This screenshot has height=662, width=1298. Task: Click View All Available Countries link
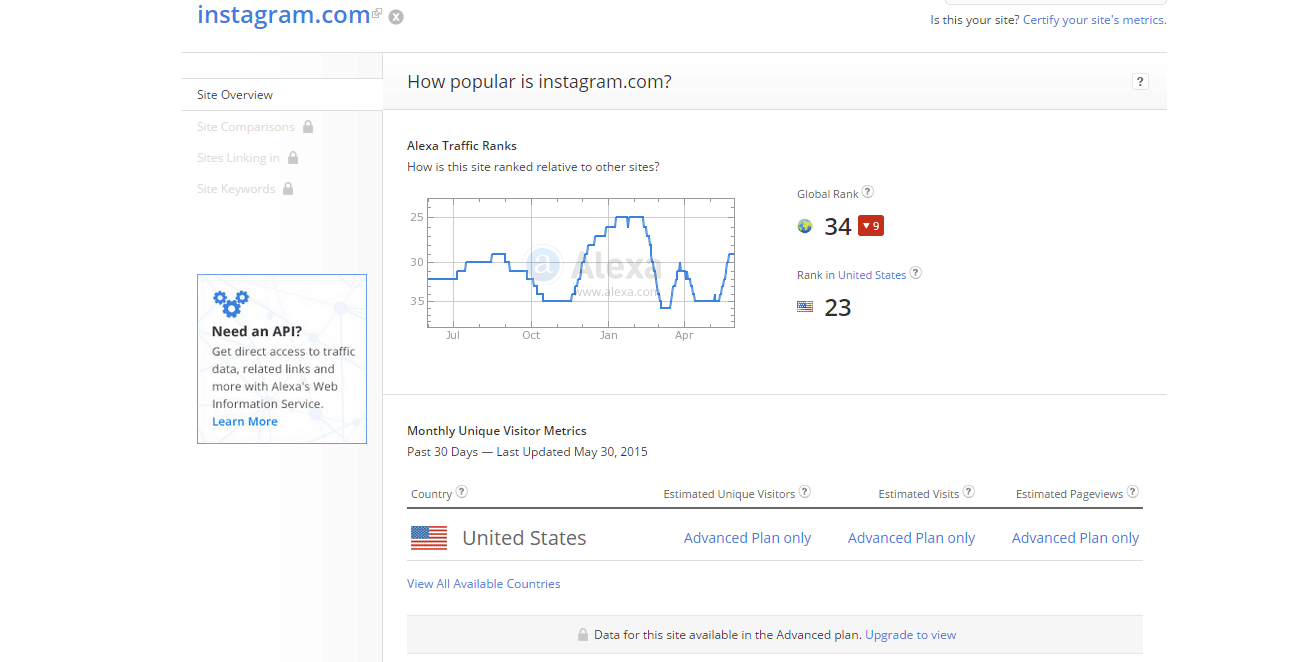[x=484, y=584]
